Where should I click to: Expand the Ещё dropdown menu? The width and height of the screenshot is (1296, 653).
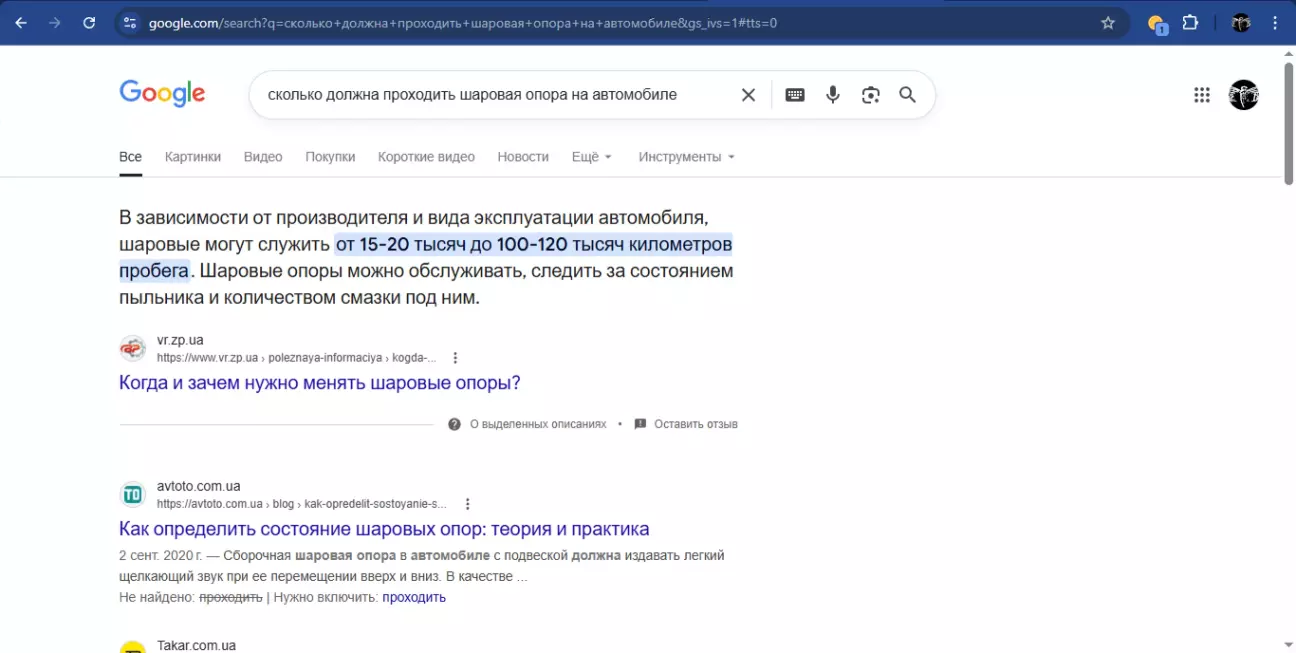click(591, 157)
